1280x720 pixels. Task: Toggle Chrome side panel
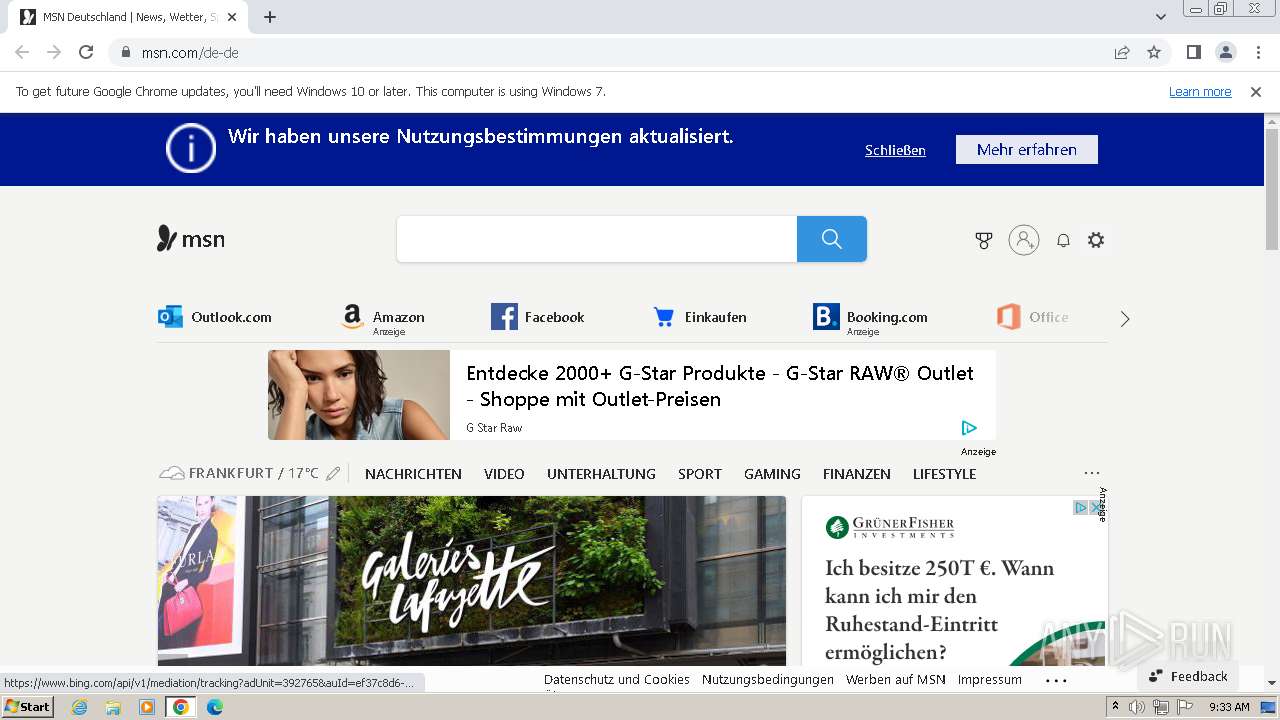pyautogui.click(x=1194, y=52)
